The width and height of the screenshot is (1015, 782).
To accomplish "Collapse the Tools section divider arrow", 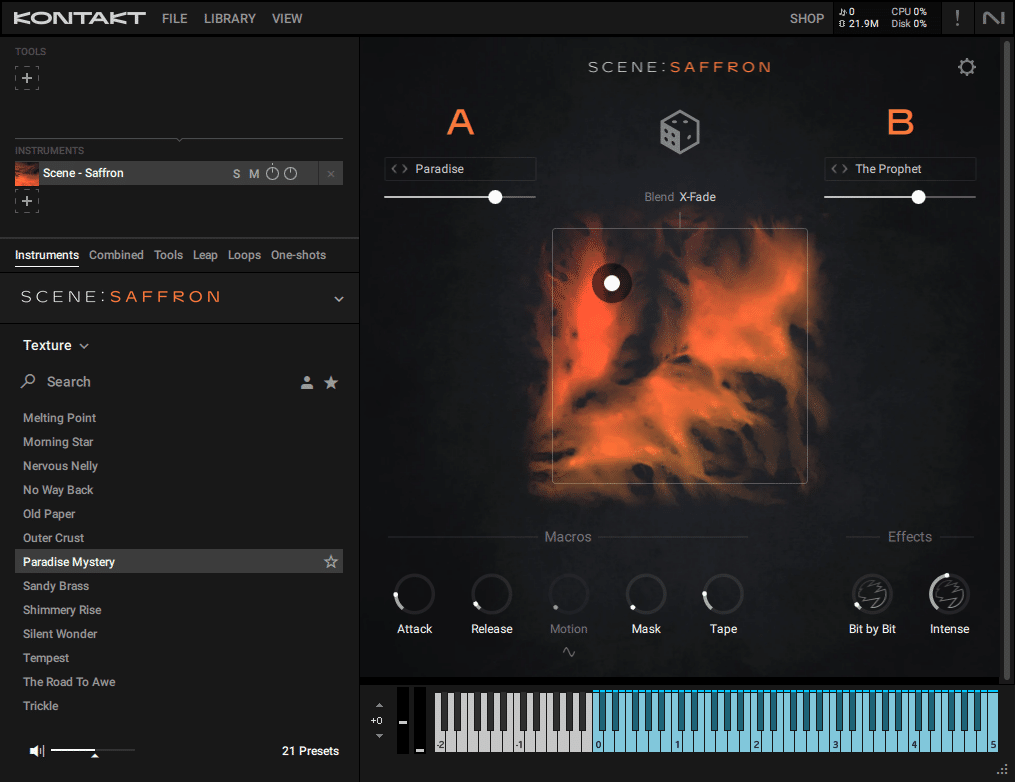I will tap(179, 139).
